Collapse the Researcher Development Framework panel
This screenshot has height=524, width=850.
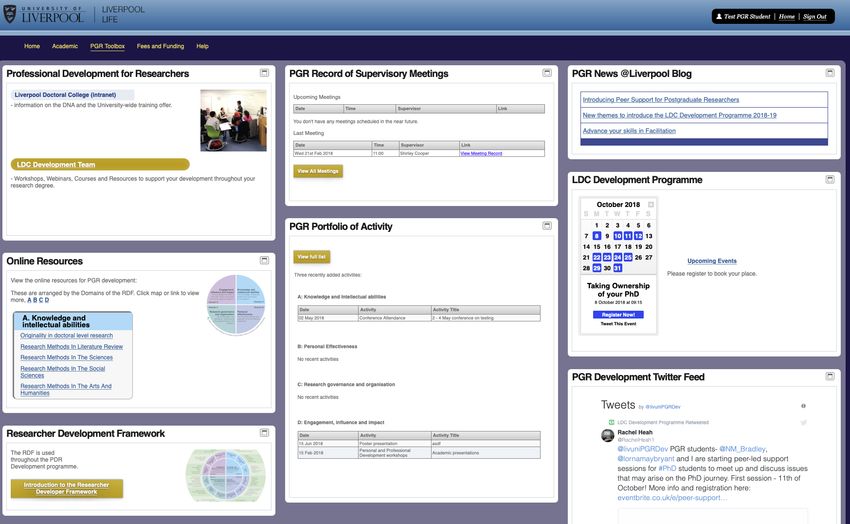click(265, 432)
